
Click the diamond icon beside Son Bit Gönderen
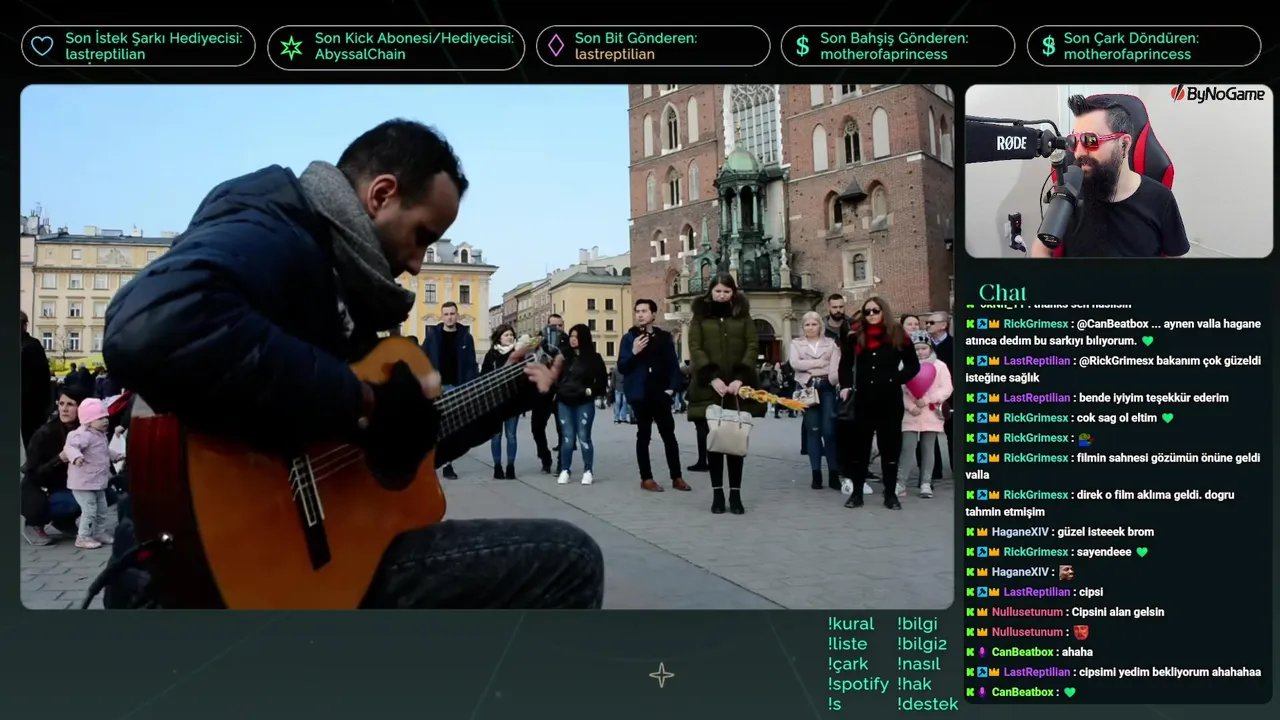(555, 46)
